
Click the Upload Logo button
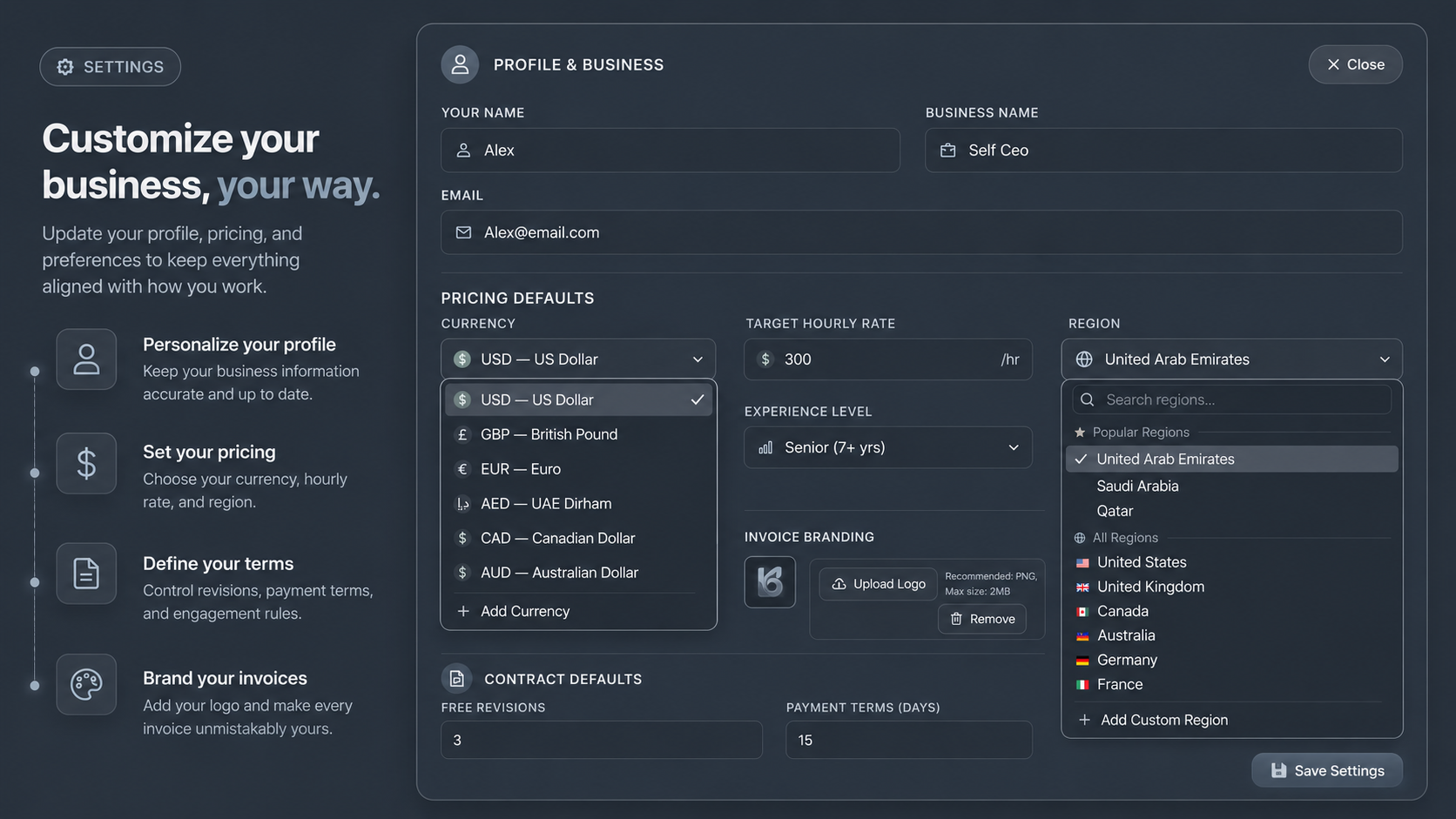tap(878, 584)
